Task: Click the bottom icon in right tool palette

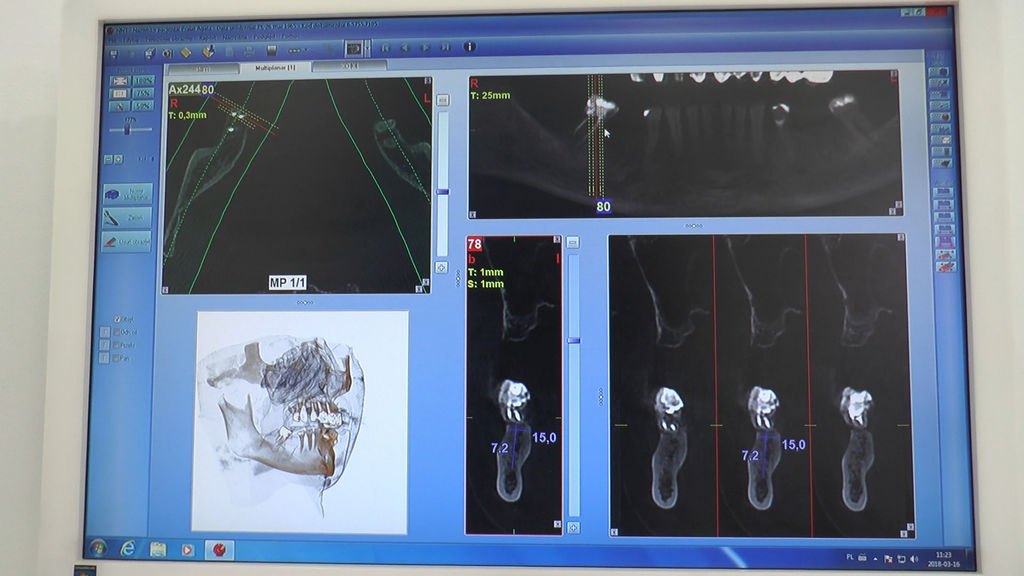Action: pyautogui.click(x=942, y=266)
